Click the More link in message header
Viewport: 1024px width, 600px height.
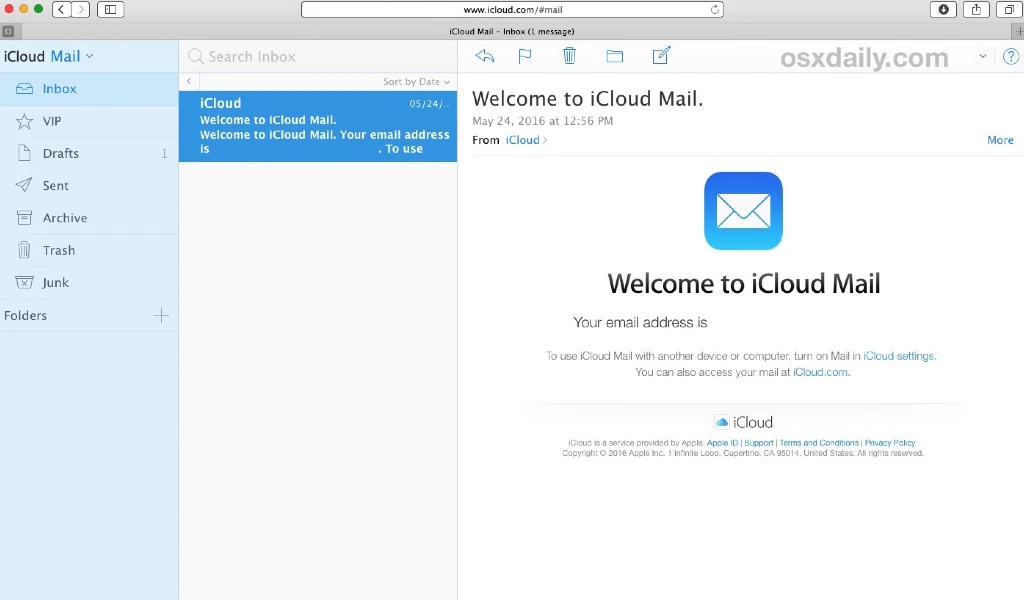click(1000, 140)
